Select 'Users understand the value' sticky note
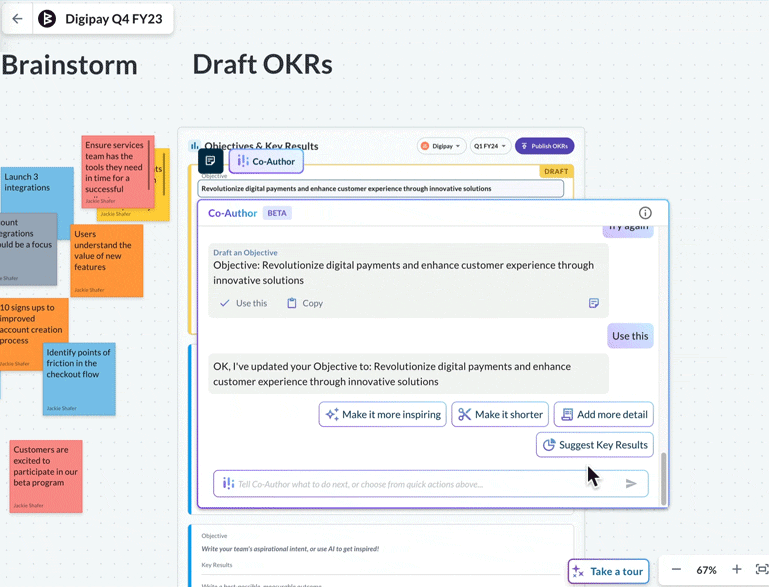The width and height of the screenshot is (769, 587). [x=106, y=260]
